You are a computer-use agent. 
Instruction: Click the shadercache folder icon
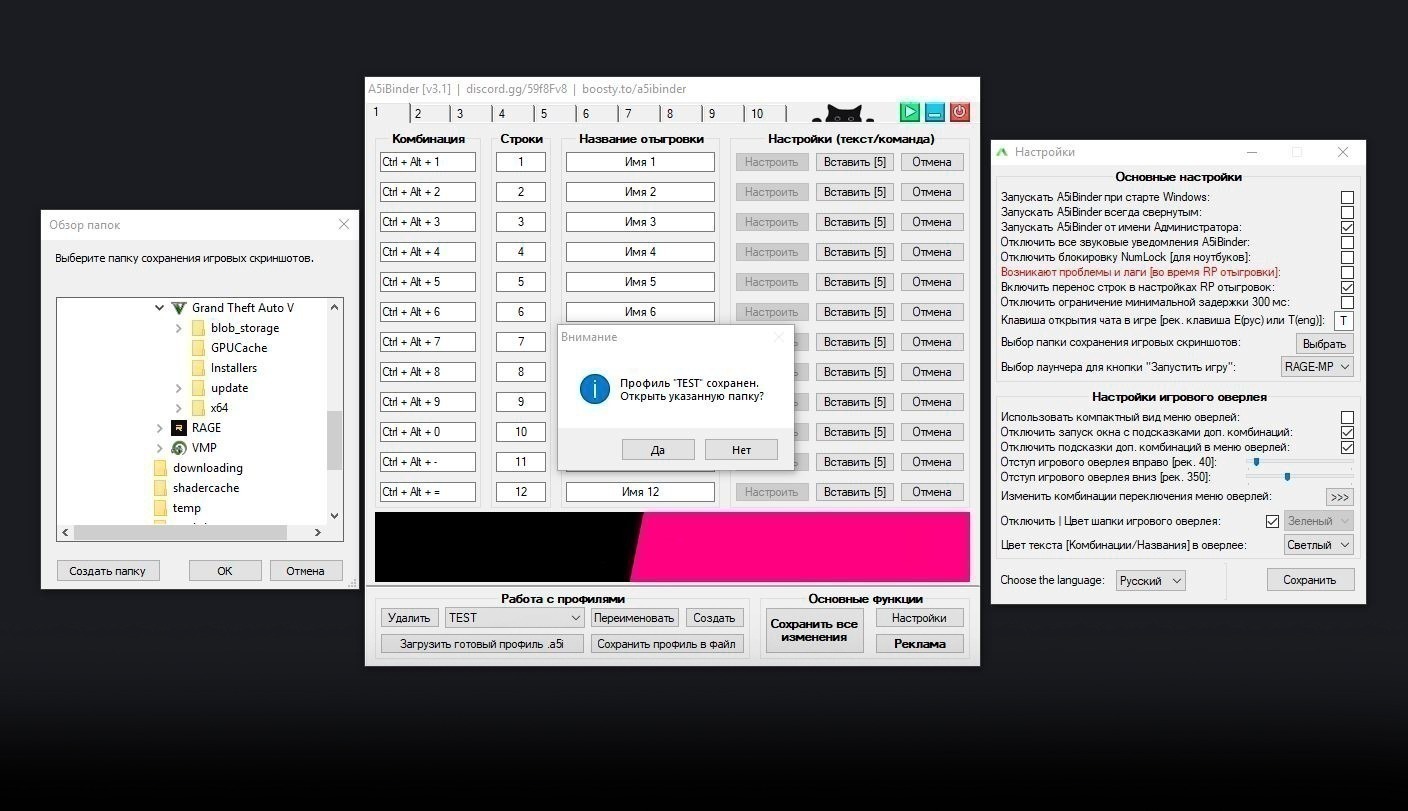(x=160, y=488)
